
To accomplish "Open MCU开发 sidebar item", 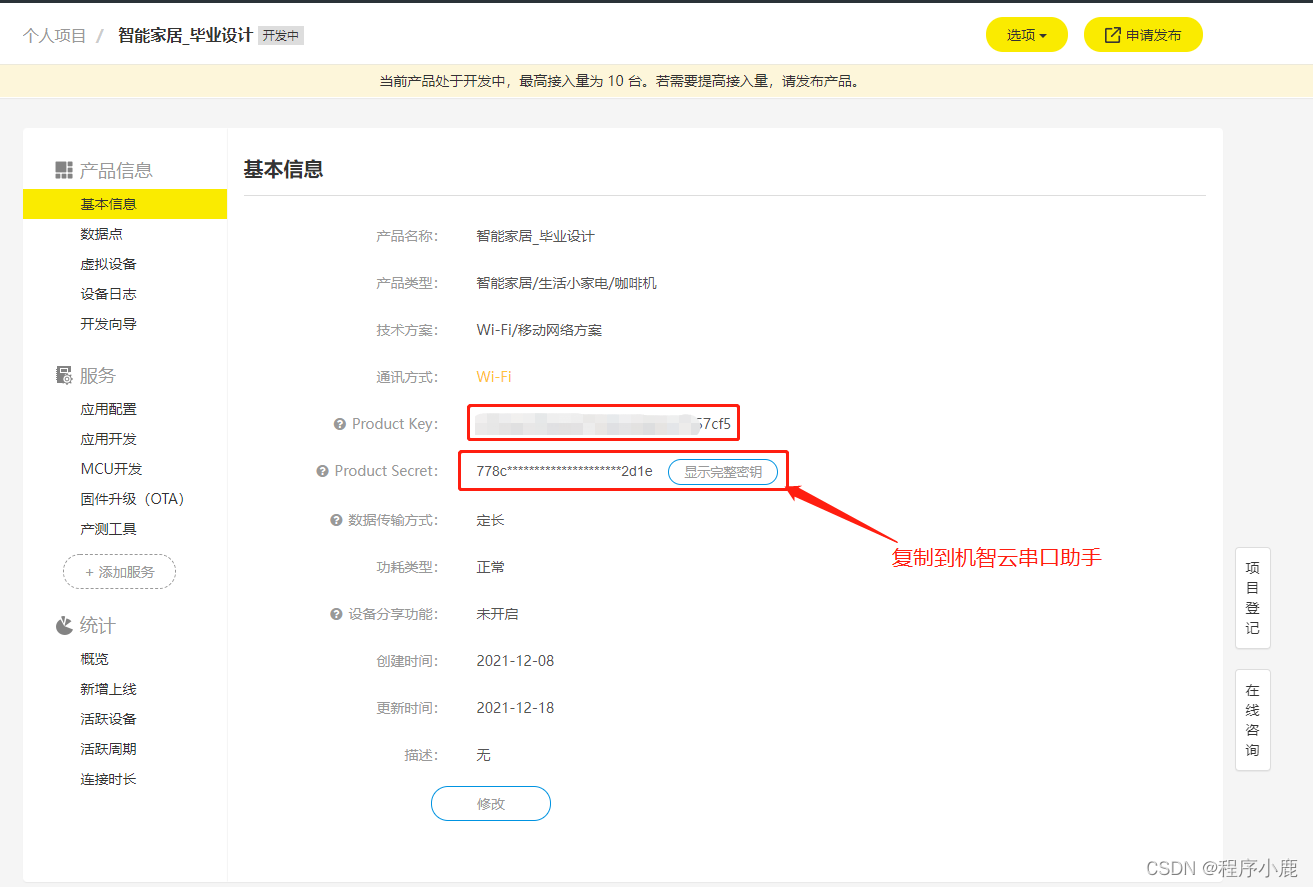I will (112, 469).
